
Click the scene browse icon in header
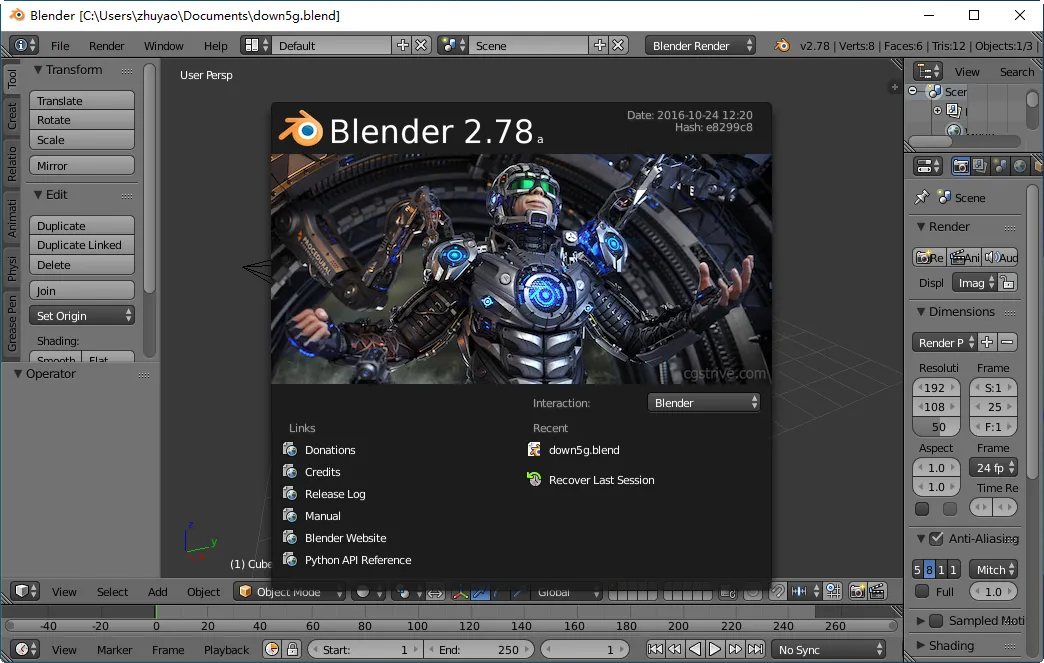tap(453, 45)
